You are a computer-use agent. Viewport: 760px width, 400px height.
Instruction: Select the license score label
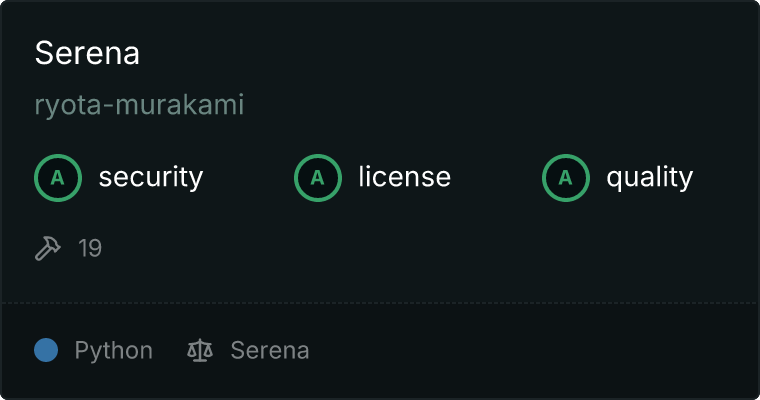(405, 176)
